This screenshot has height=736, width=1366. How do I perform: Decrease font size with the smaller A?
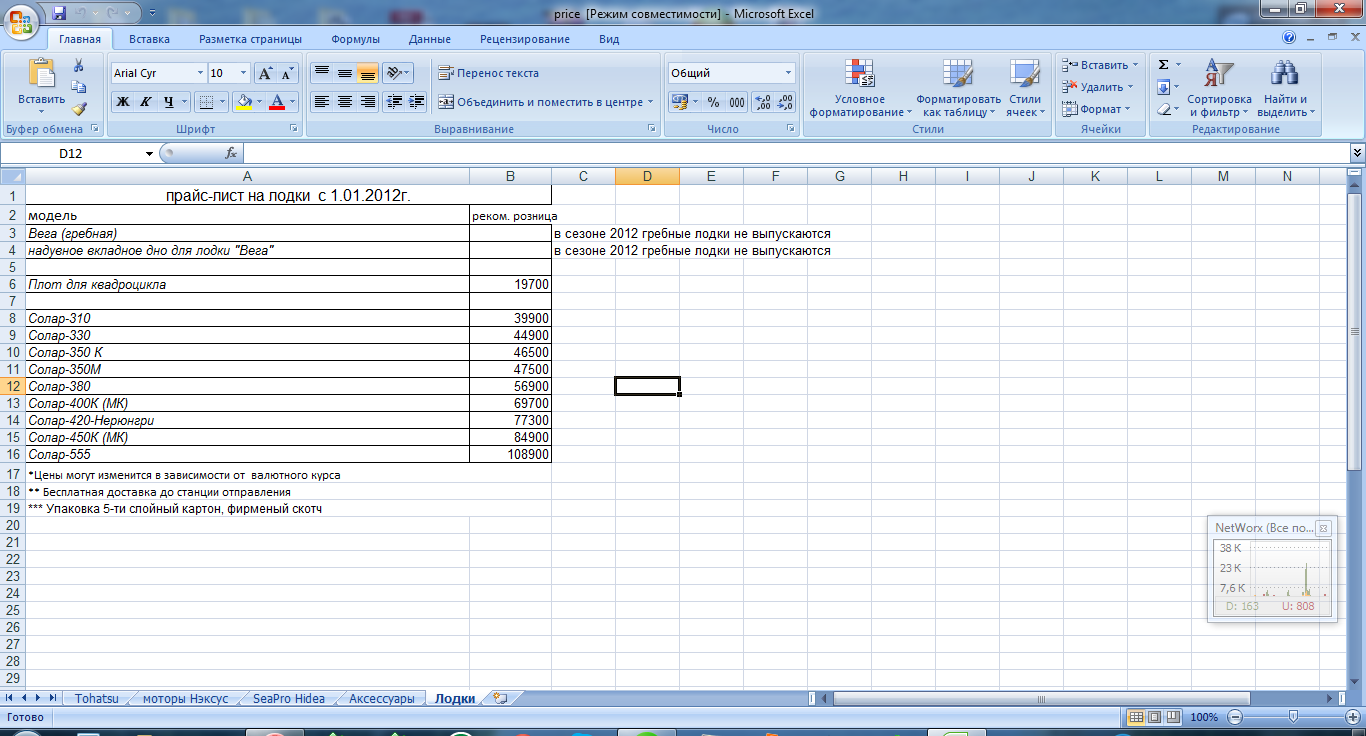pos(287,73)
